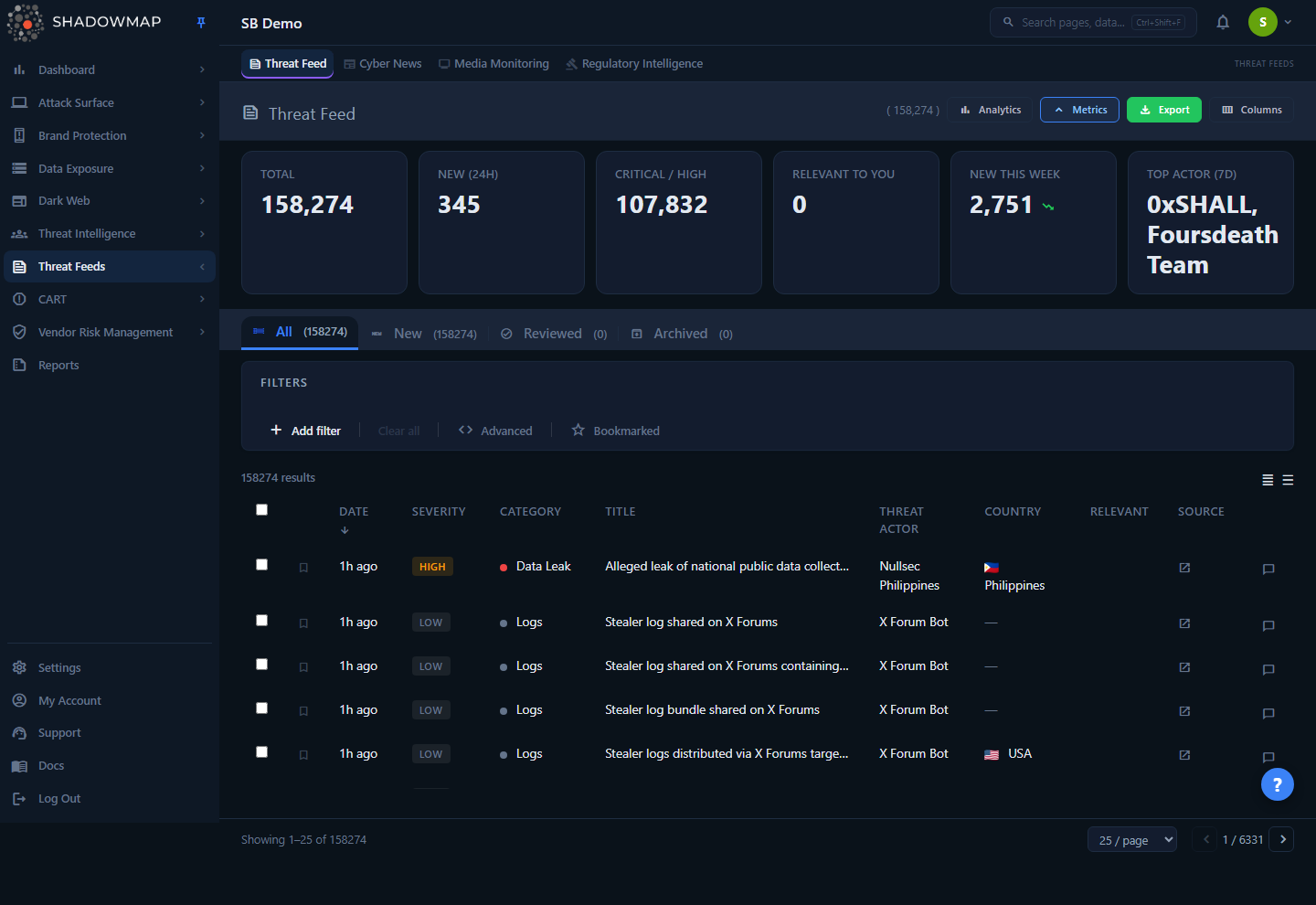This screenshot has height=905, width=1316.
Task: Select checkbox for 'Stealer log shared on X Forums'
Action: (262, 621)
